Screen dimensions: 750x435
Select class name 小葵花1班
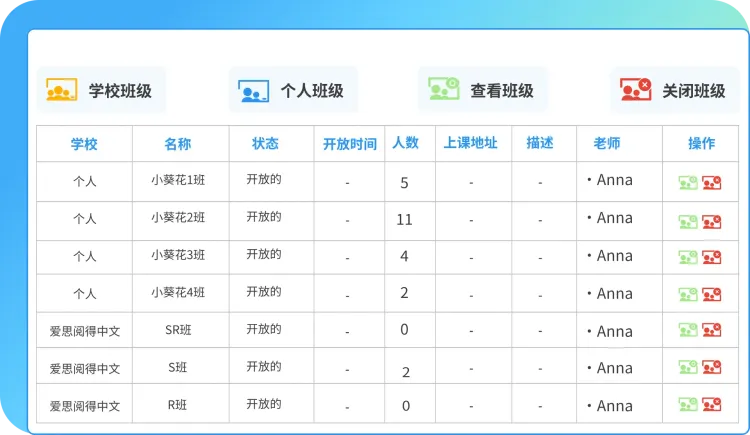tap(178, 180)
